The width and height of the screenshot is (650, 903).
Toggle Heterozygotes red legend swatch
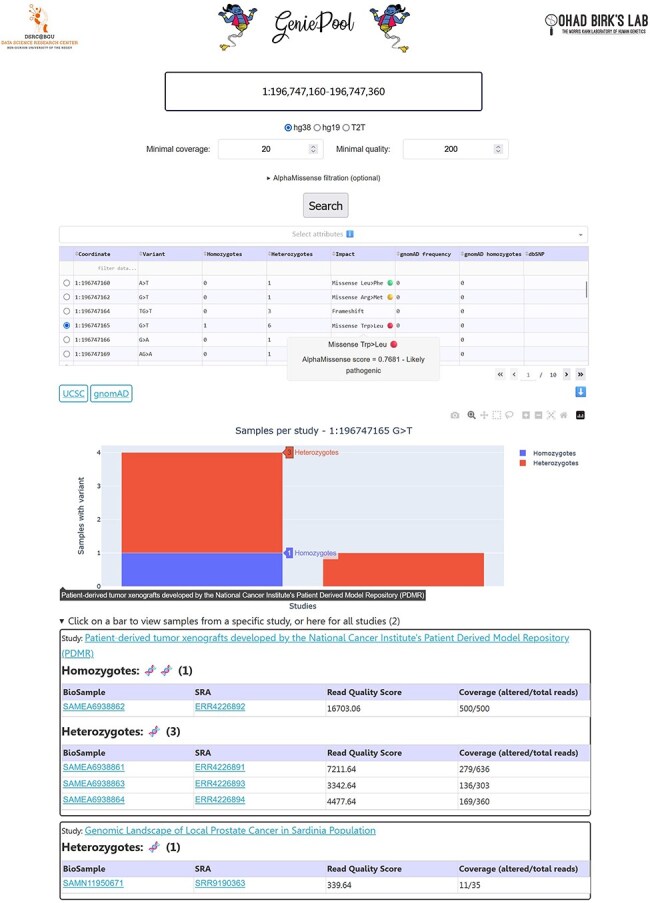(522, 463)
